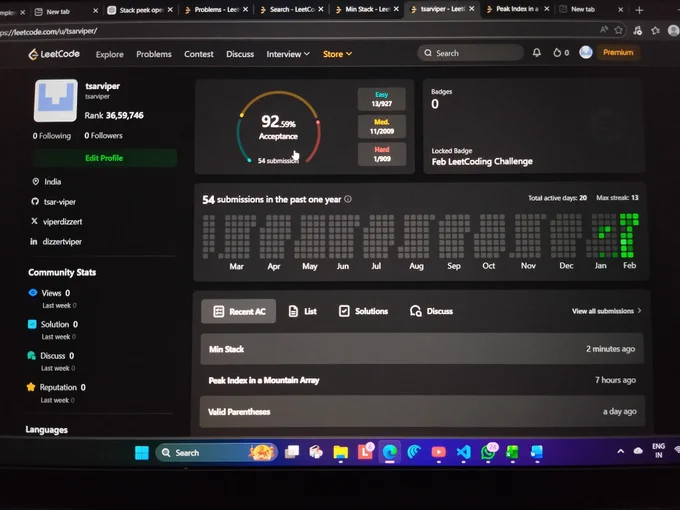Go to the Problems page

coord(154,54)
